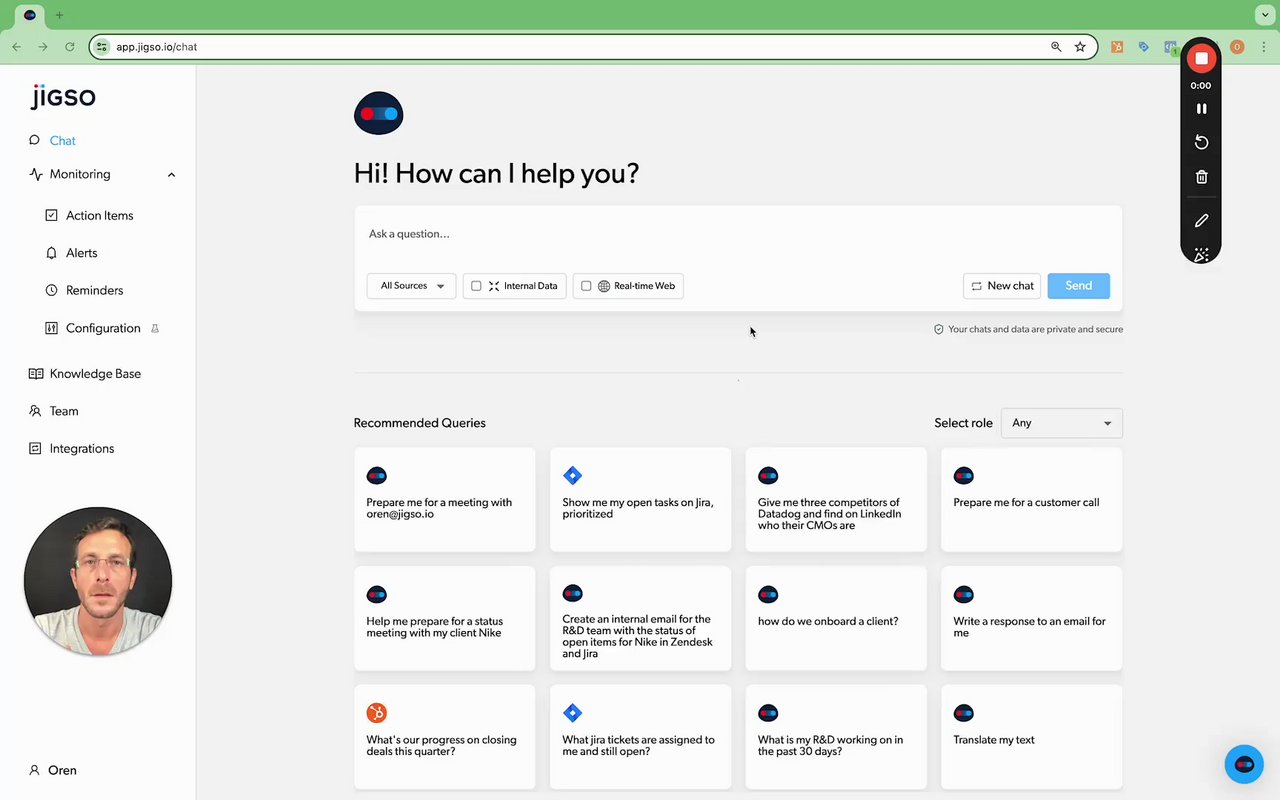1280x800 pixels.
Task: Select 'Write a response to an email for me'
Action: 1031,618
